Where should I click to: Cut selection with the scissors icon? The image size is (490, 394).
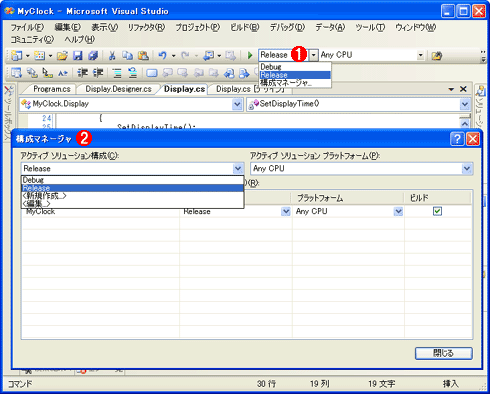click(112, 55)
